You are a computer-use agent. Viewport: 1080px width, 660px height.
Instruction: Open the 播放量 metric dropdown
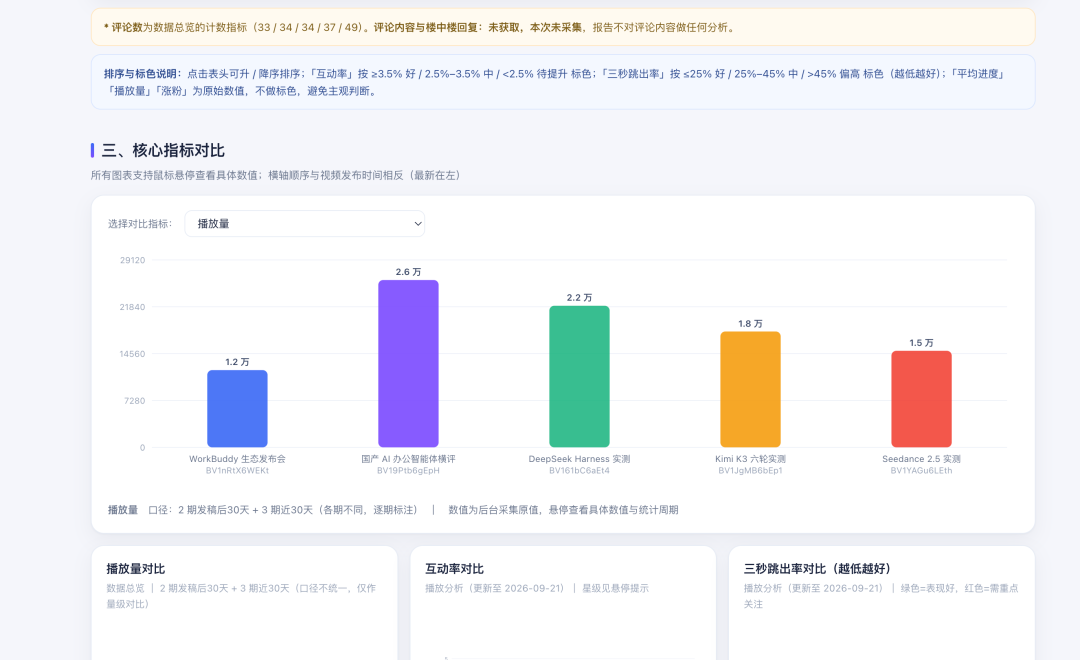point(304,224)
